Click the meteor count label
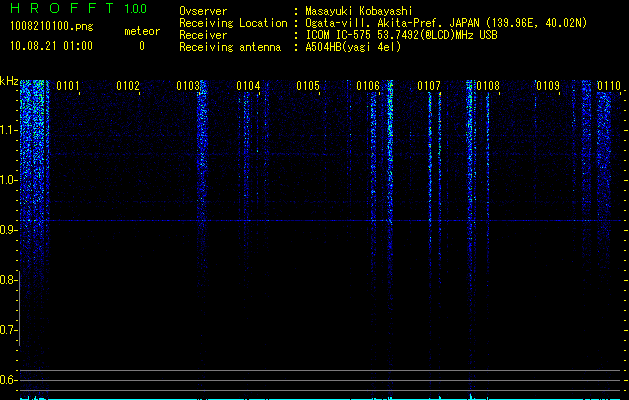Viewport: 629px width, 400px height. coord(142,31)
